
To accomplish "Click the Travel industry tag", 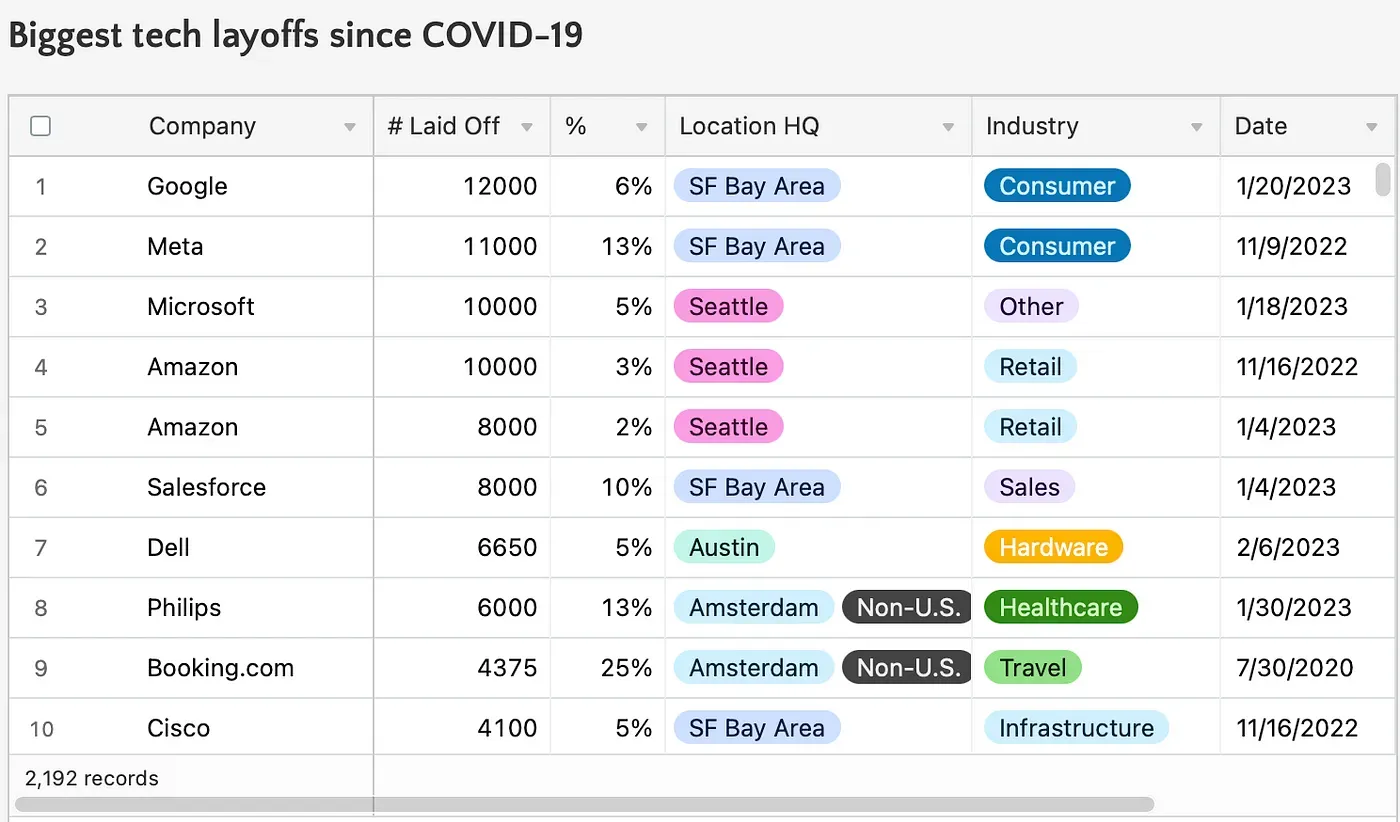I will click(x=1033, y=667).
